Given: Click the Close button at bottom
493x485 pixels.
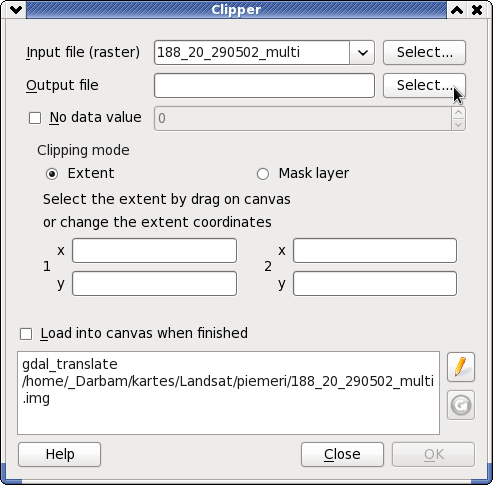Looking at the screenshot, I should pyautogui.click(x=342, y=454).
